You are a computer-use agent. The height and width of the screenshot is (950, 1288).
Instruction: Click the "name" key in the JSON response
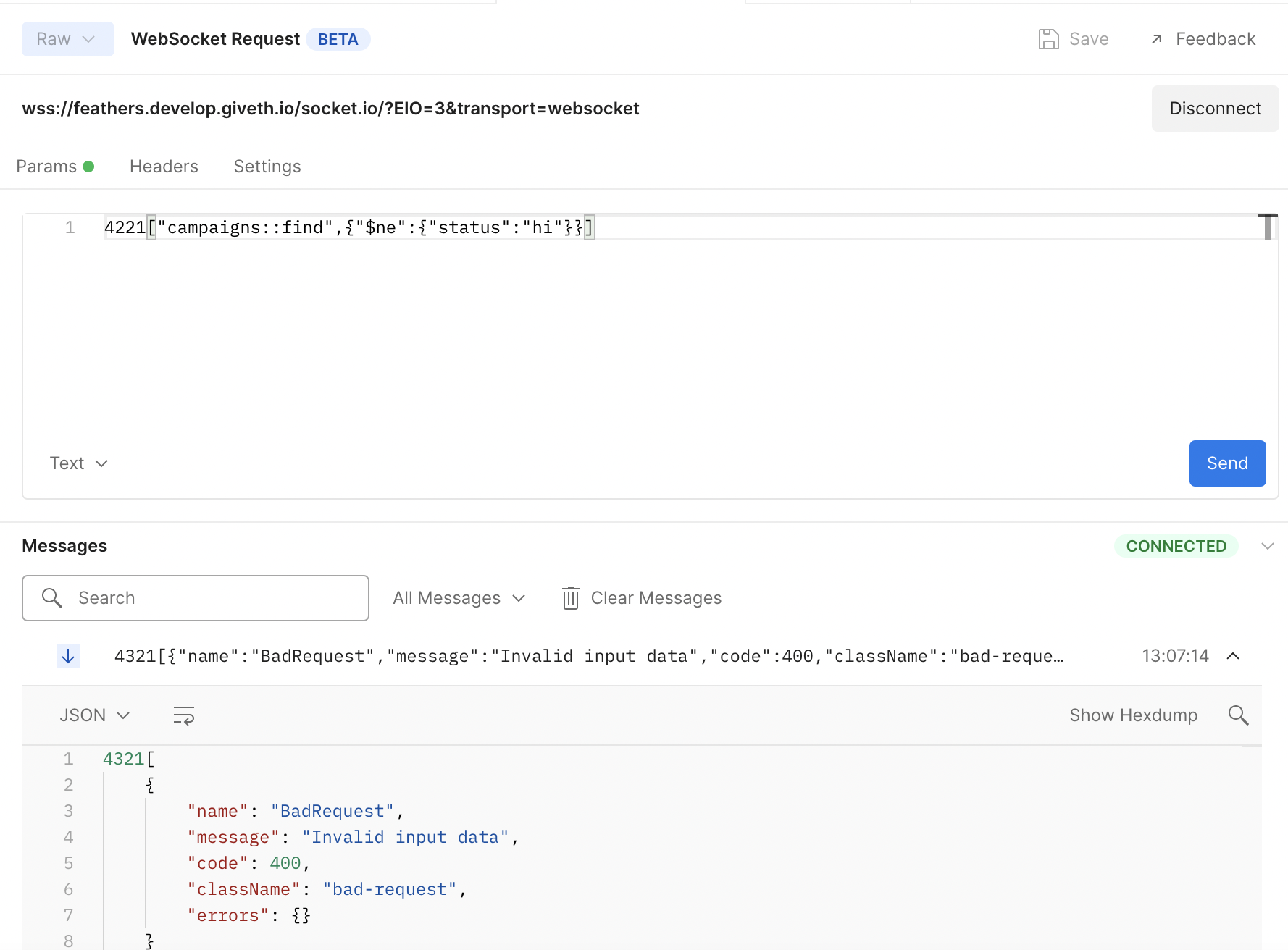pos(217,811)
